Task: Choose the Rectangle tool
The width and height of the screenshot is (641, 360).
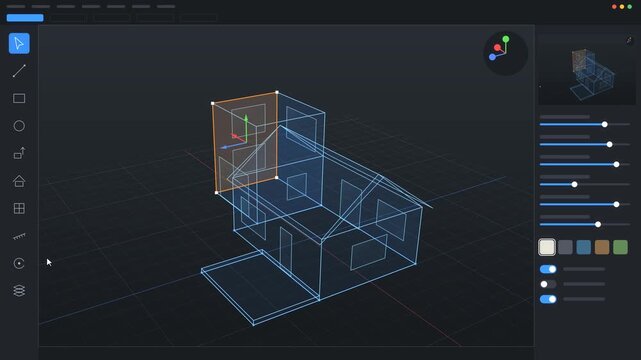Action: (19, 98)
